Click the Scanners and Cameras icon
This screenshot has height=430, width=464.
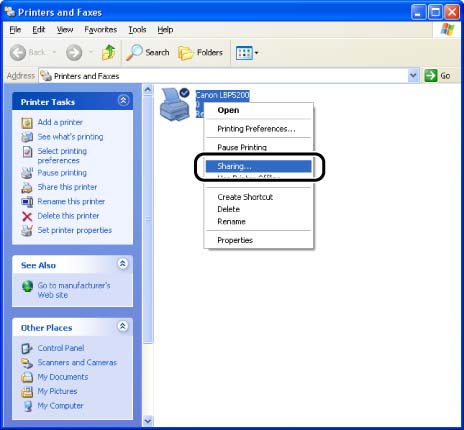pyautogui.click(x=27, y=363)
